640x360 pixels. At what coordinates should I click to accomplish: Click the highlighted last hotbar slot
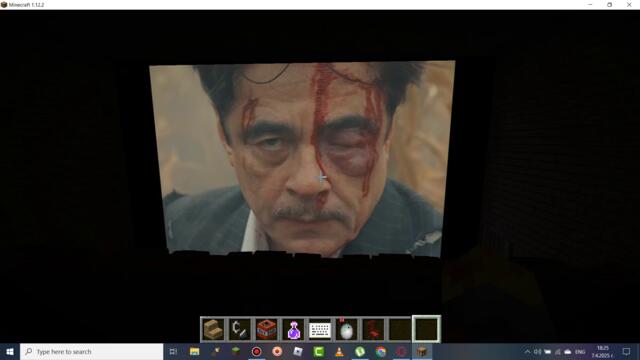pyautogui.click(x=427, y=329)
